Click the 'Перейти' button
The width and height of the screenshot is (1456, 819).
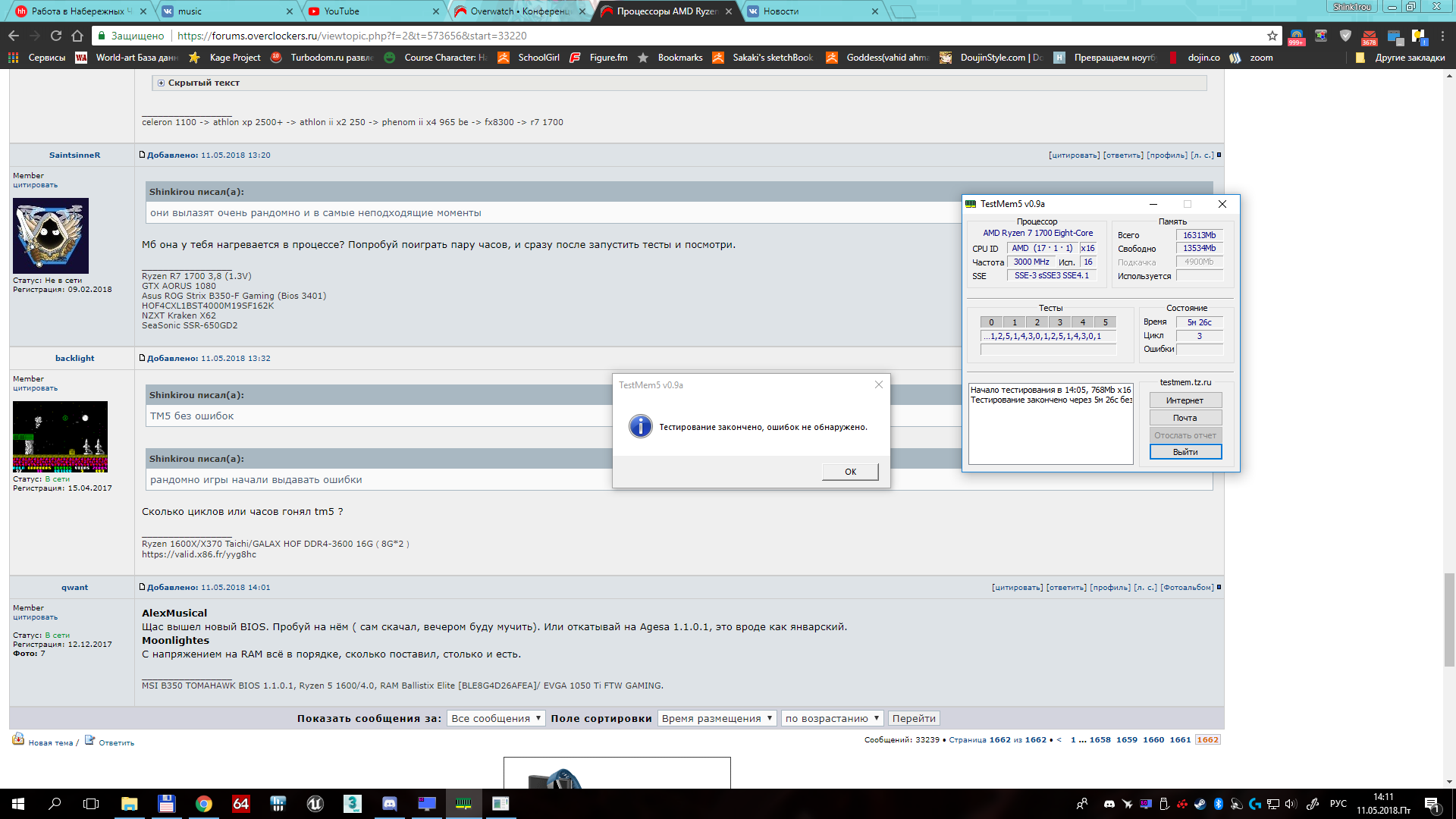point(914,718)
